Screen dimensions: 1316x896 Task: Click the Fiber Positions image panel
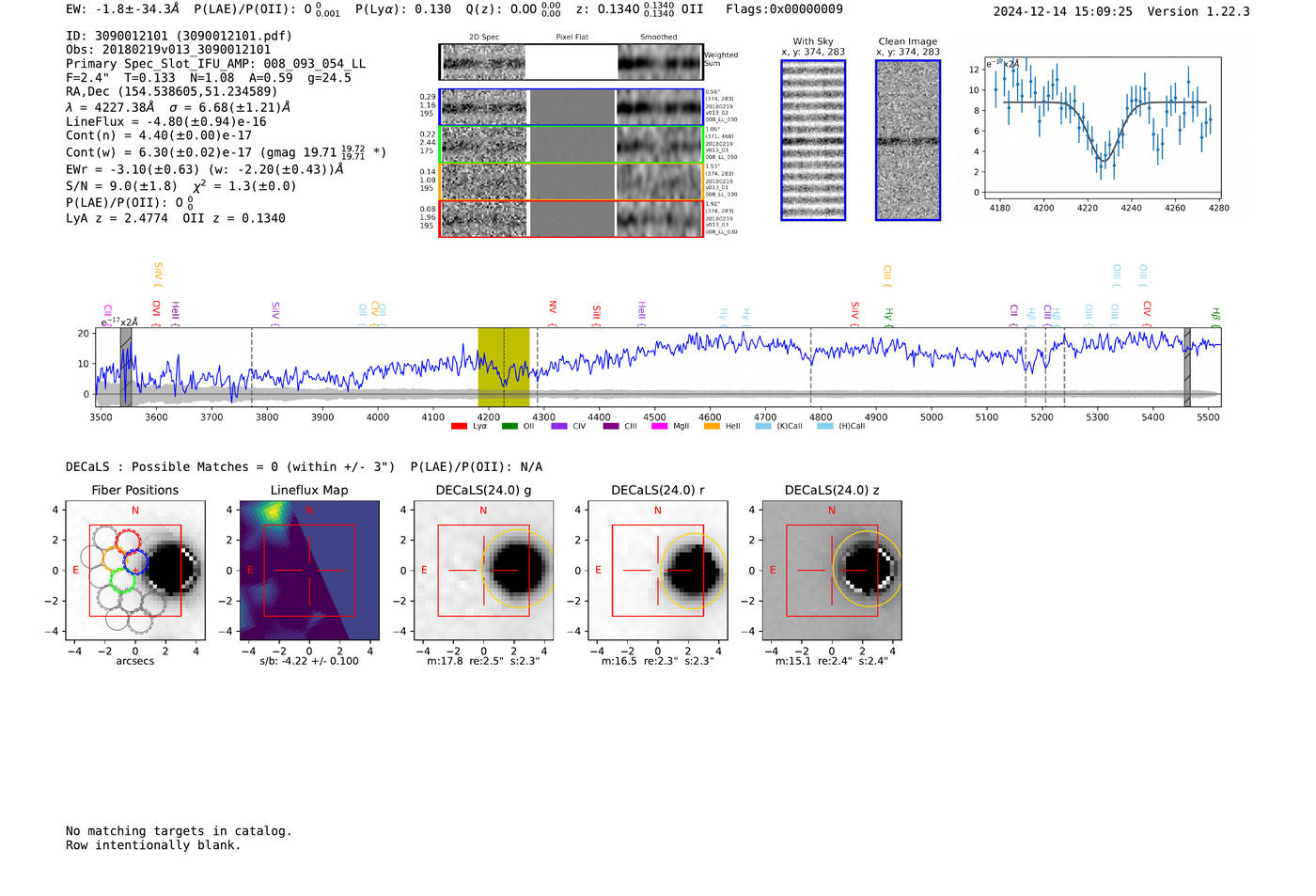pos(135,571)
